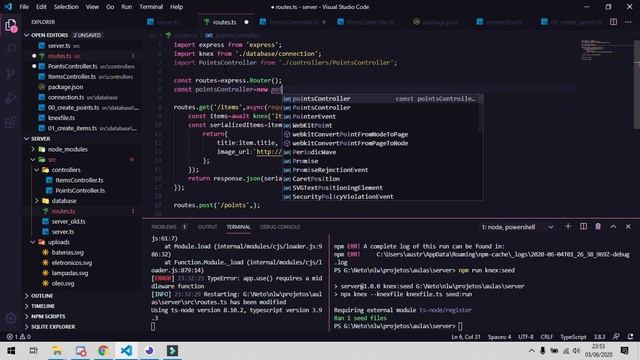This screenshot has height=360, width=640.
Task: Open the Terminal menu
Action: tap(151, 7)
